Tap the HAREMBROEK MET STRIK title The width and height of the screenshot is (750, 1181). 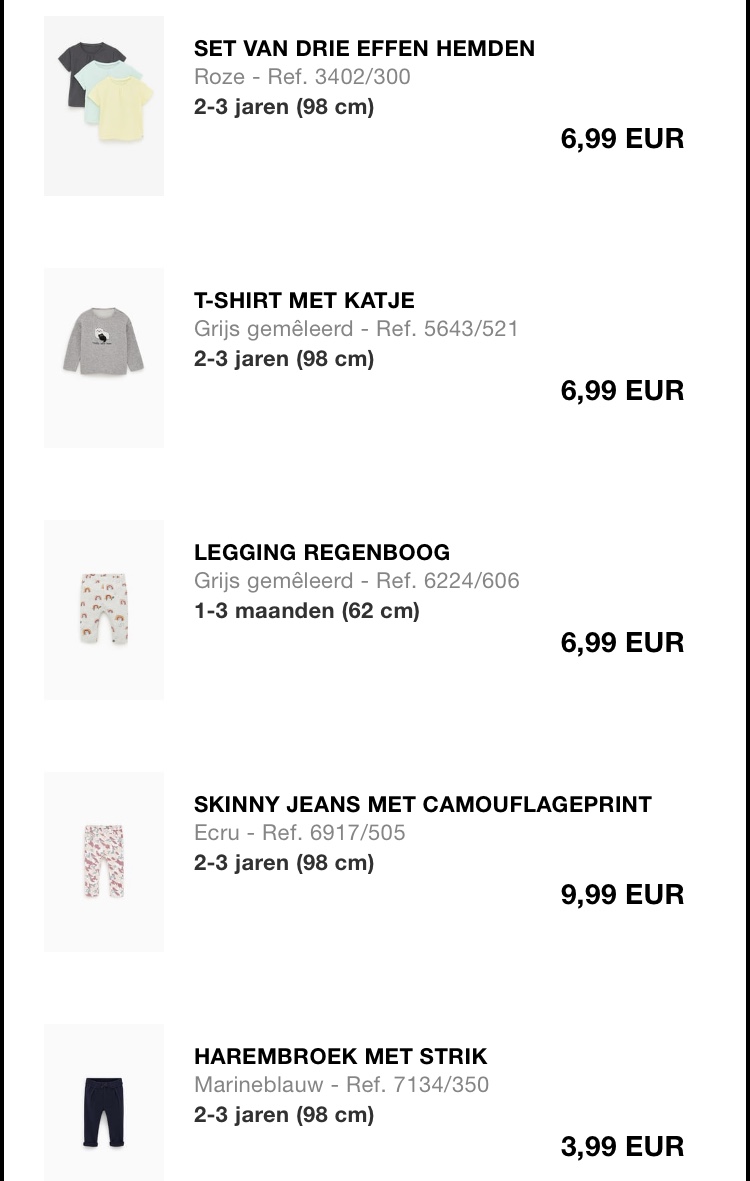(x=340, y=1056)
